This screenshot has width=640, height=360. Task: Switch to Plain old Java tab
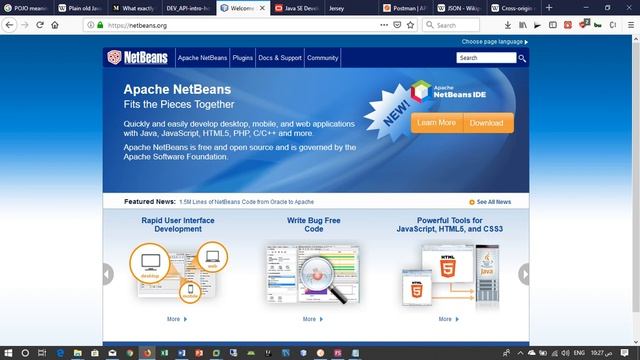point(80,8)
